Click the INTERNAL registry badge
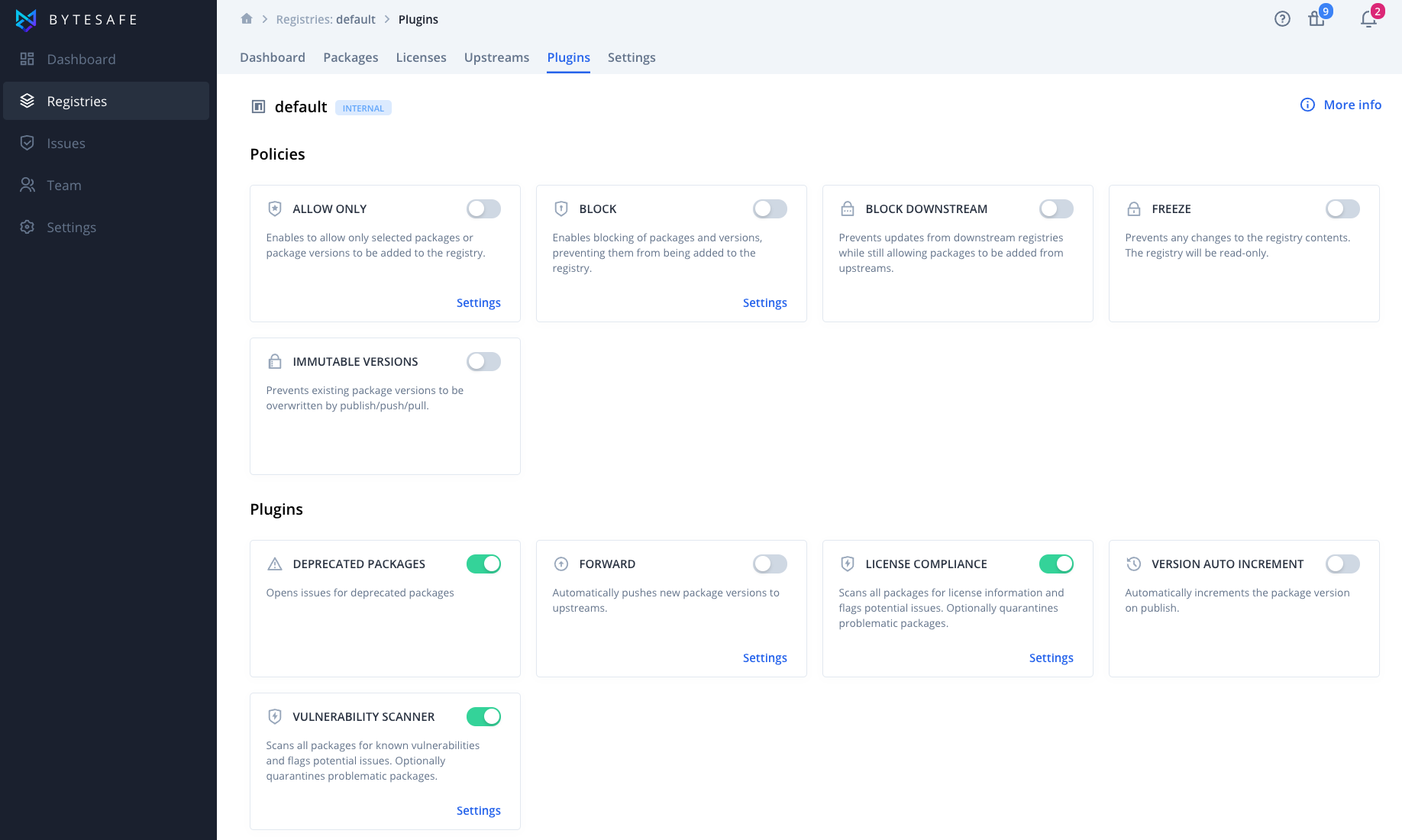 363,108
